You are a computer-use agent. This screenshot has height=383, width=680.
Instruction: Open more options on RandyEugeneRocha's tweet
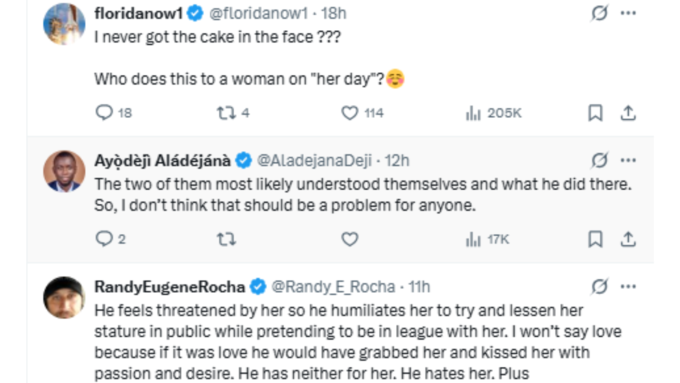tap(628, 286)
